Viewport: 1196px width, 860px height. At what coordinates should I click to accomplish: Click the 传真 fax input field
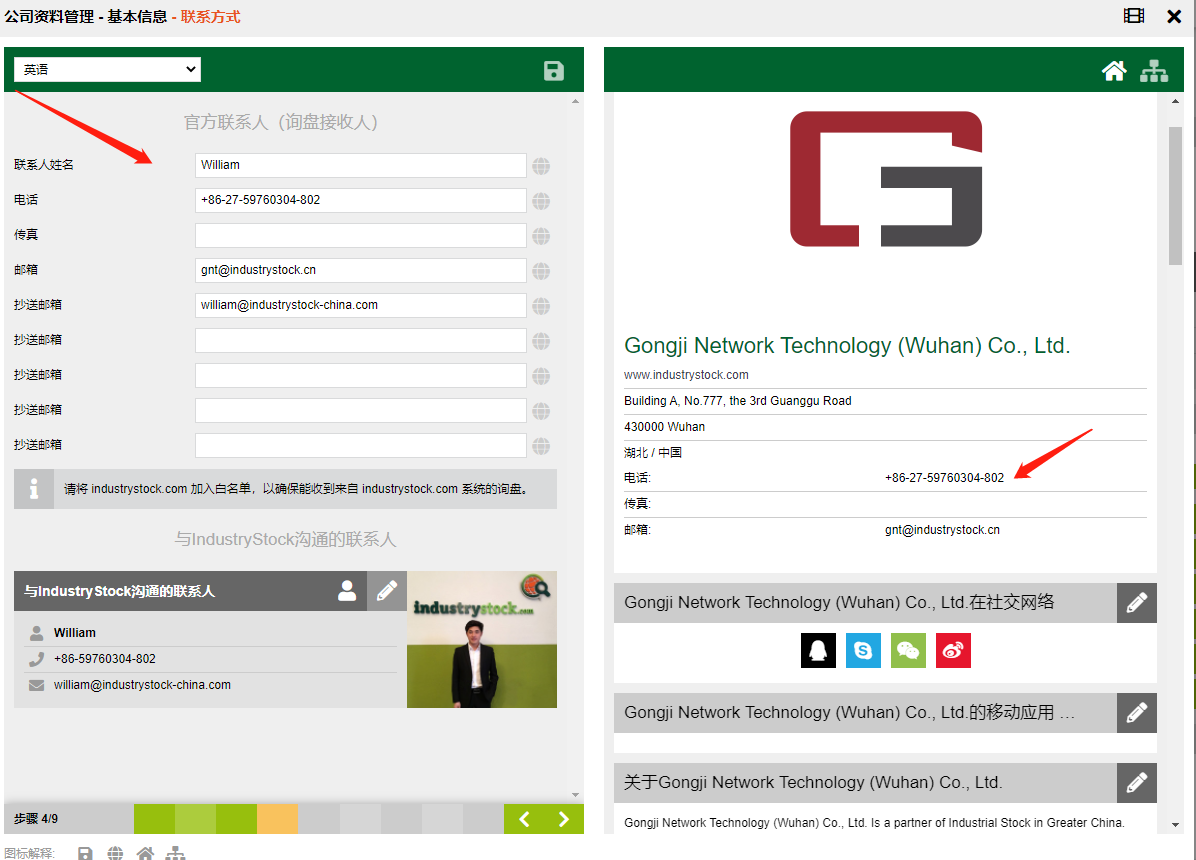tap(360, 235)
